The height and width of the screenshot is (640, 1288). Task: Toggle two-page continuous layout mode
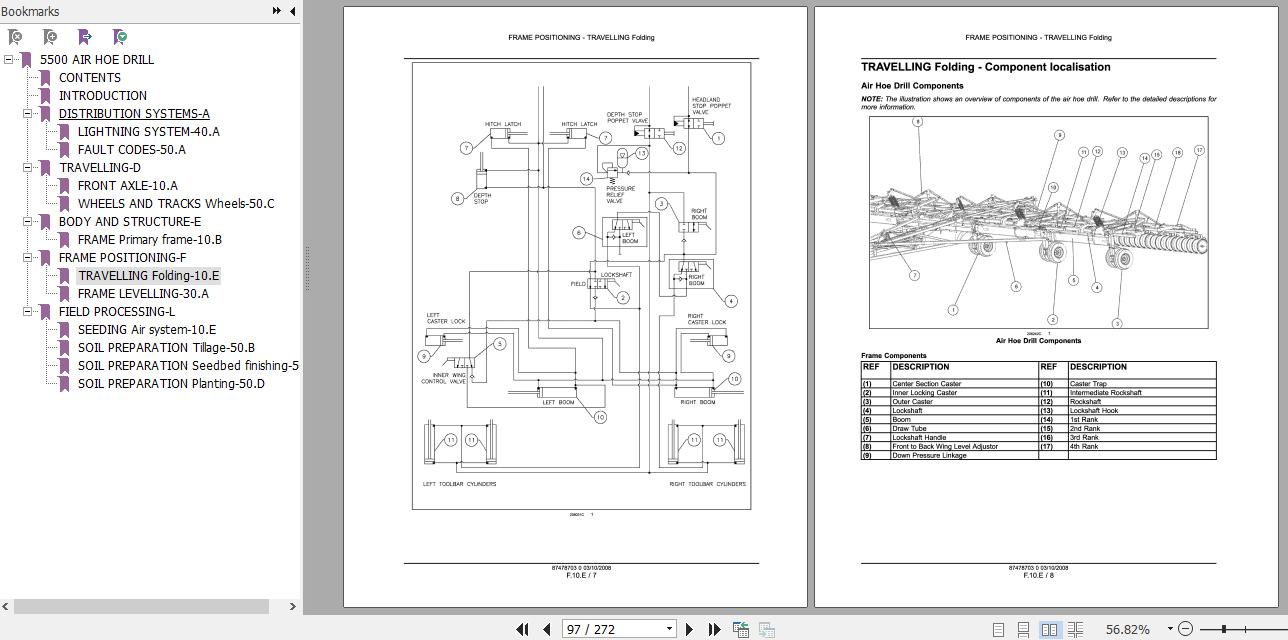1075,629
